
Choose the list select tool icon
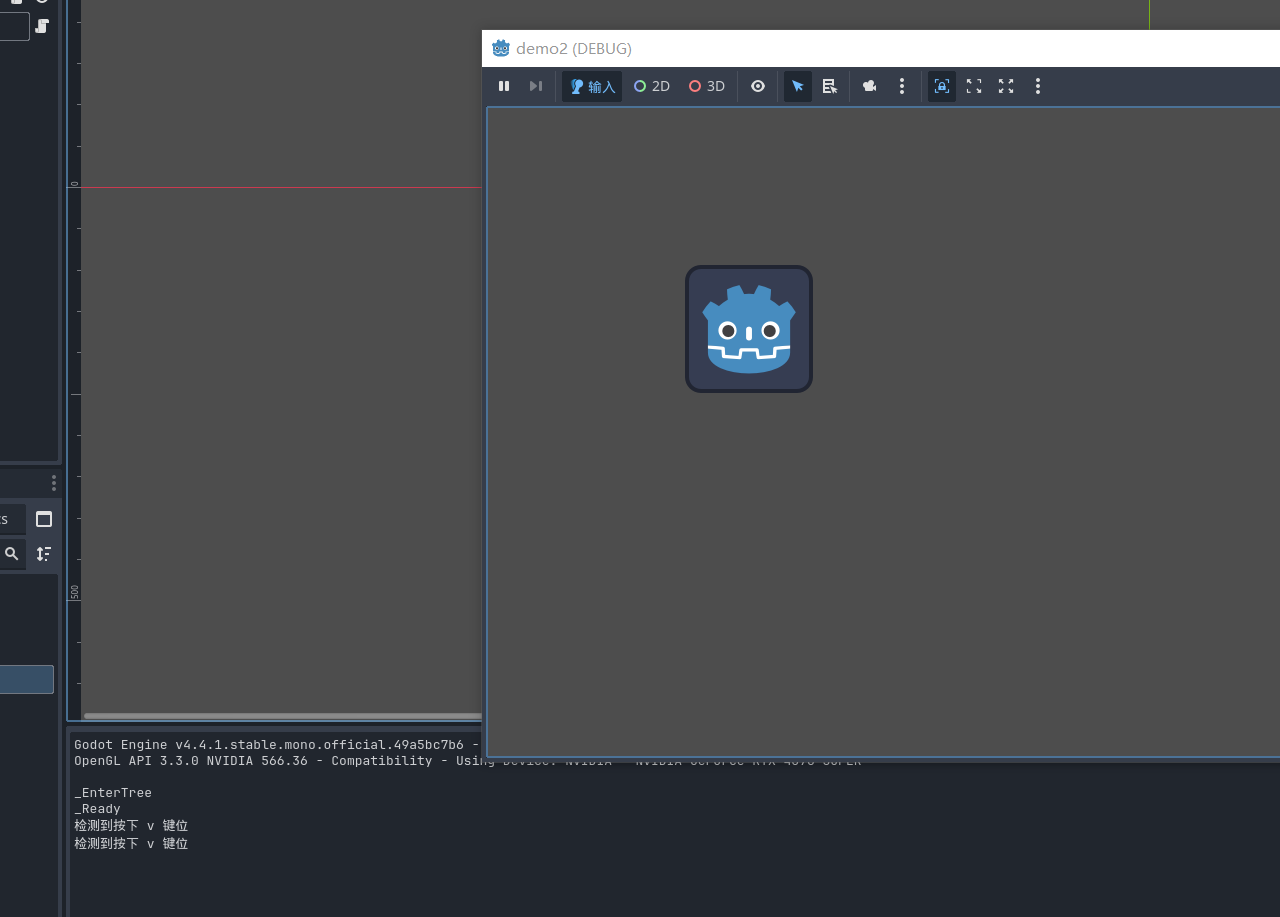click(x=830, y=86)
